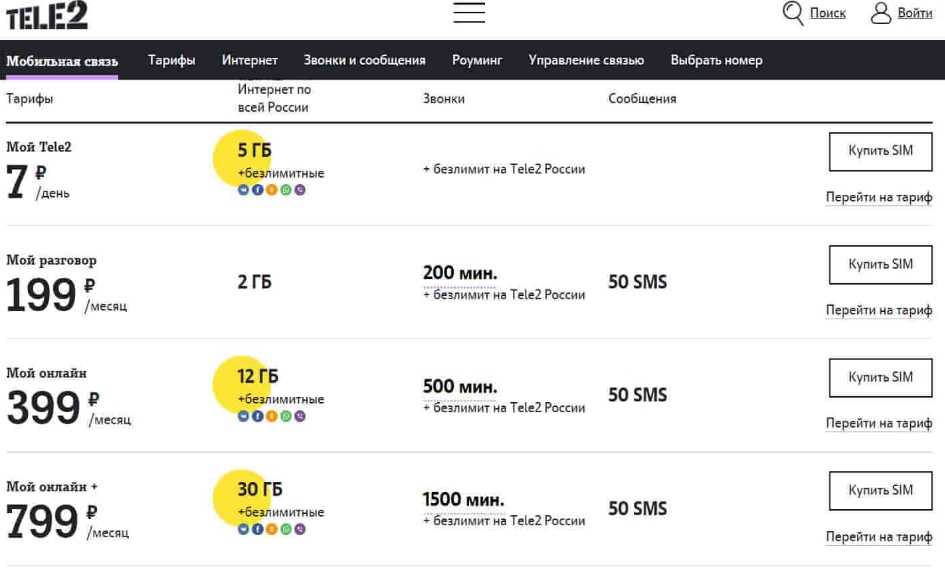The width and height of the screenshot is (945, 568).
Task: Switch to the Тарифы tab
Action: pyautogui.click(x=171, y=60)
